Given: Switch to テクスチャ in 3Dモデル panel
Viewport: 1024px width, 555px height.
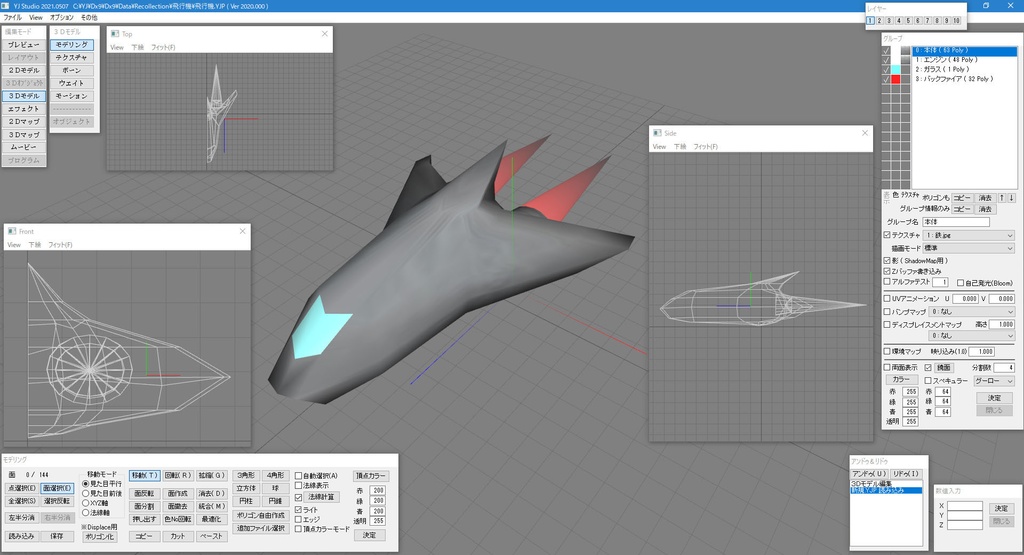Looking at the screenshot, I should (72, 57).
